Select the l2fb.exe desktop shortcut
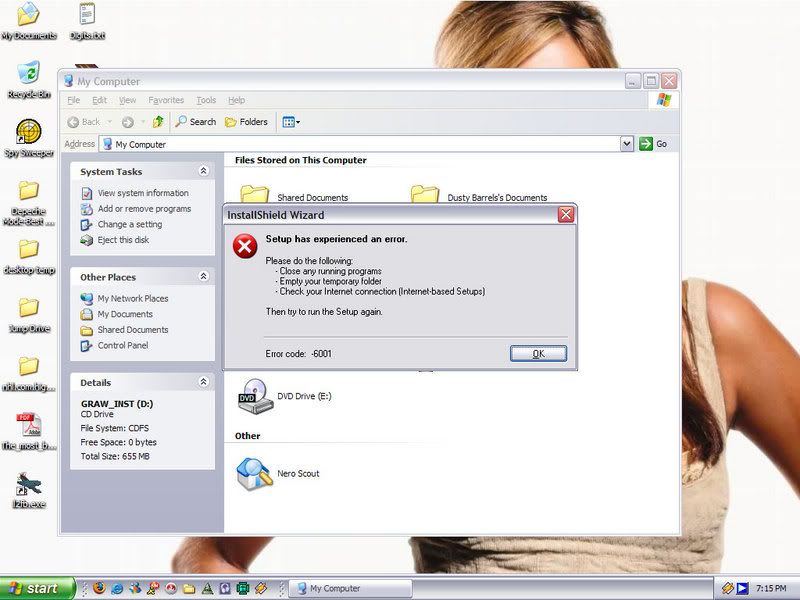The width and height of the screenshot is (800, 600). point(29,490)
